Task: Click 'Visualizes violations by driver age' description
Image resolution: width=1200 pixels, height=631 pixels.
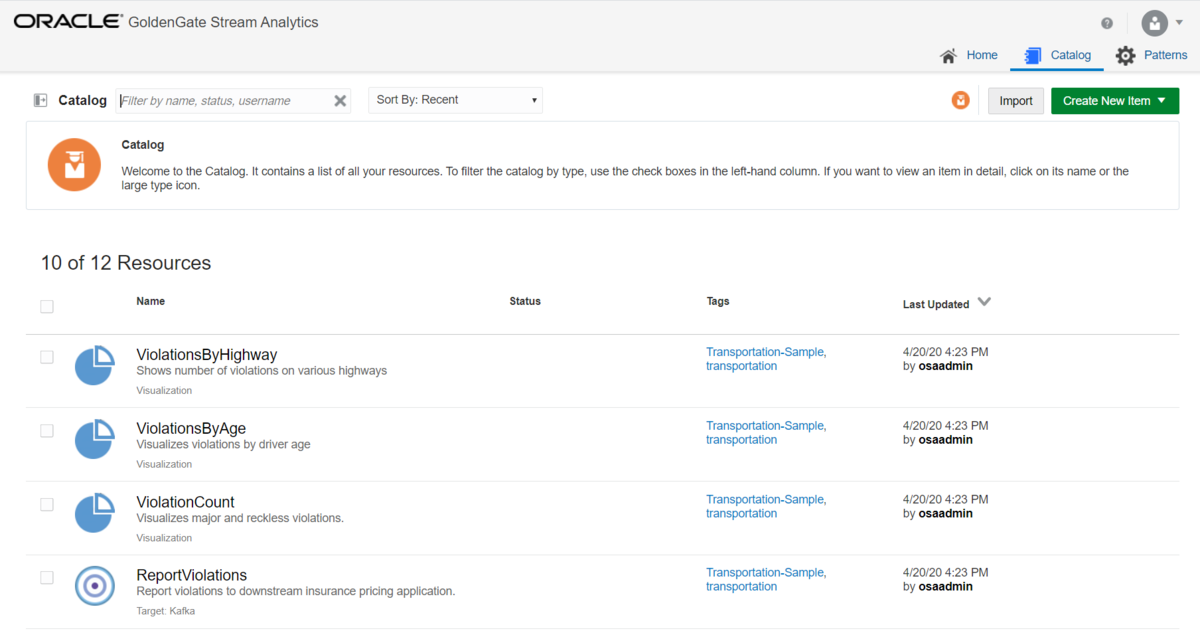Action: coord(224,445)
